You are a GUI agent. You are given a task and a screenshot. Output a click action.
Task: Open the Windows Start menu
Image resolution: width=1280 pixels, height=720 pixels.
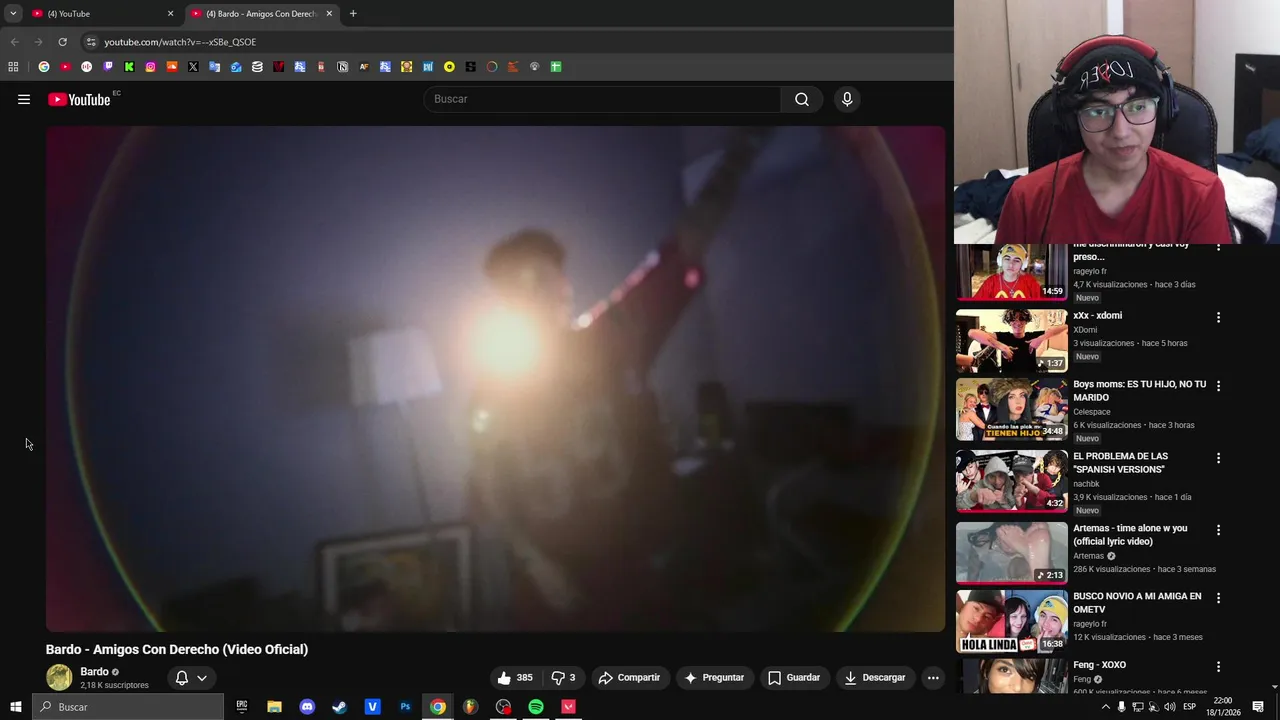tap(15, 707)
